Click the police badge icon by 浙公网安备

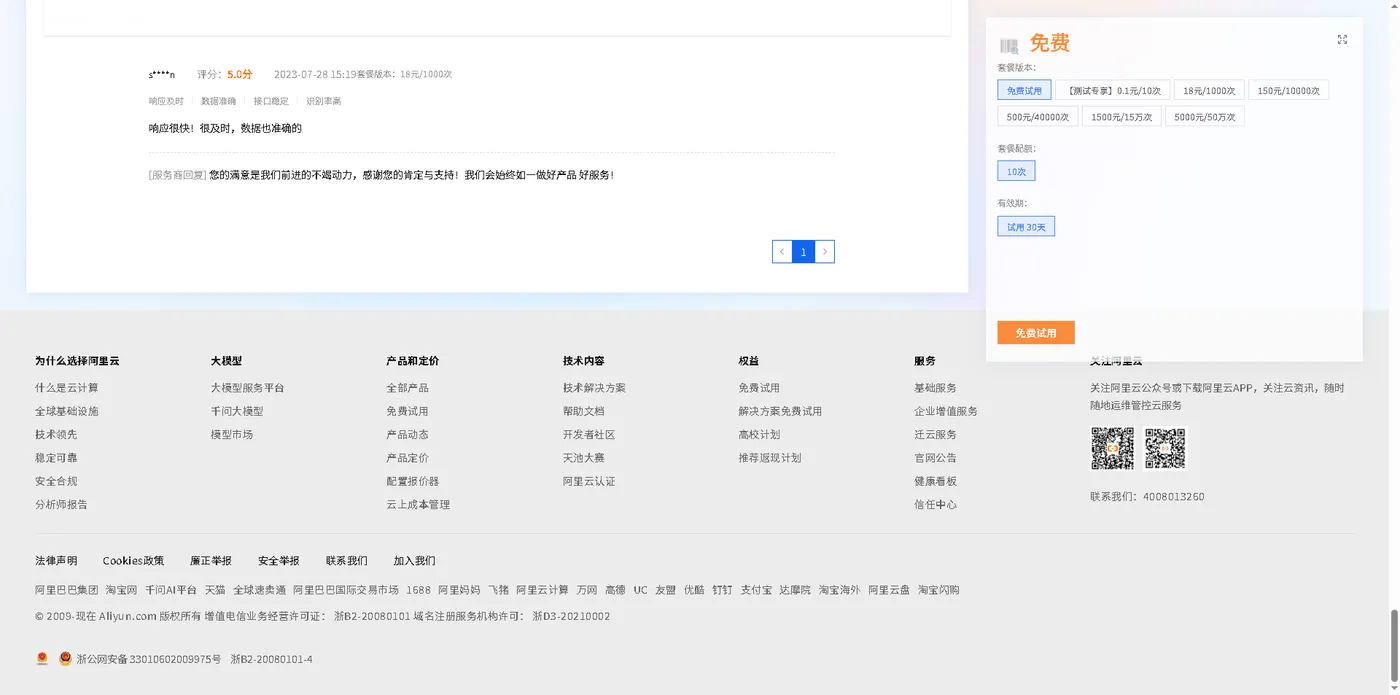65,659
